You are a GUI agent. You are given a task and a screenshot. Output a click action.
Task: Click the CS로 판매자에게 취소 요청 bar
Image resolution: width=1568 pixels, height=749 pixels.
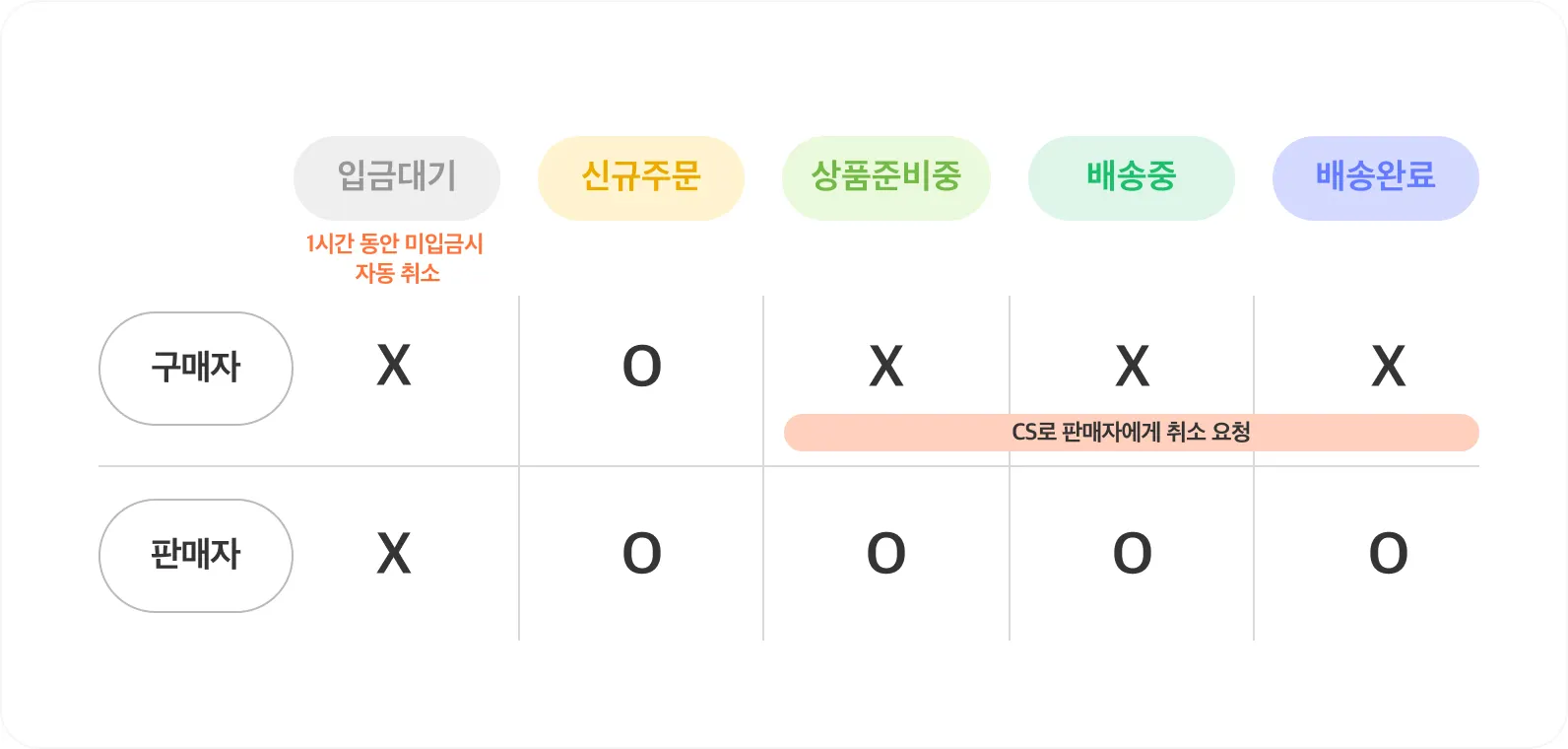tap(1132, 433)
